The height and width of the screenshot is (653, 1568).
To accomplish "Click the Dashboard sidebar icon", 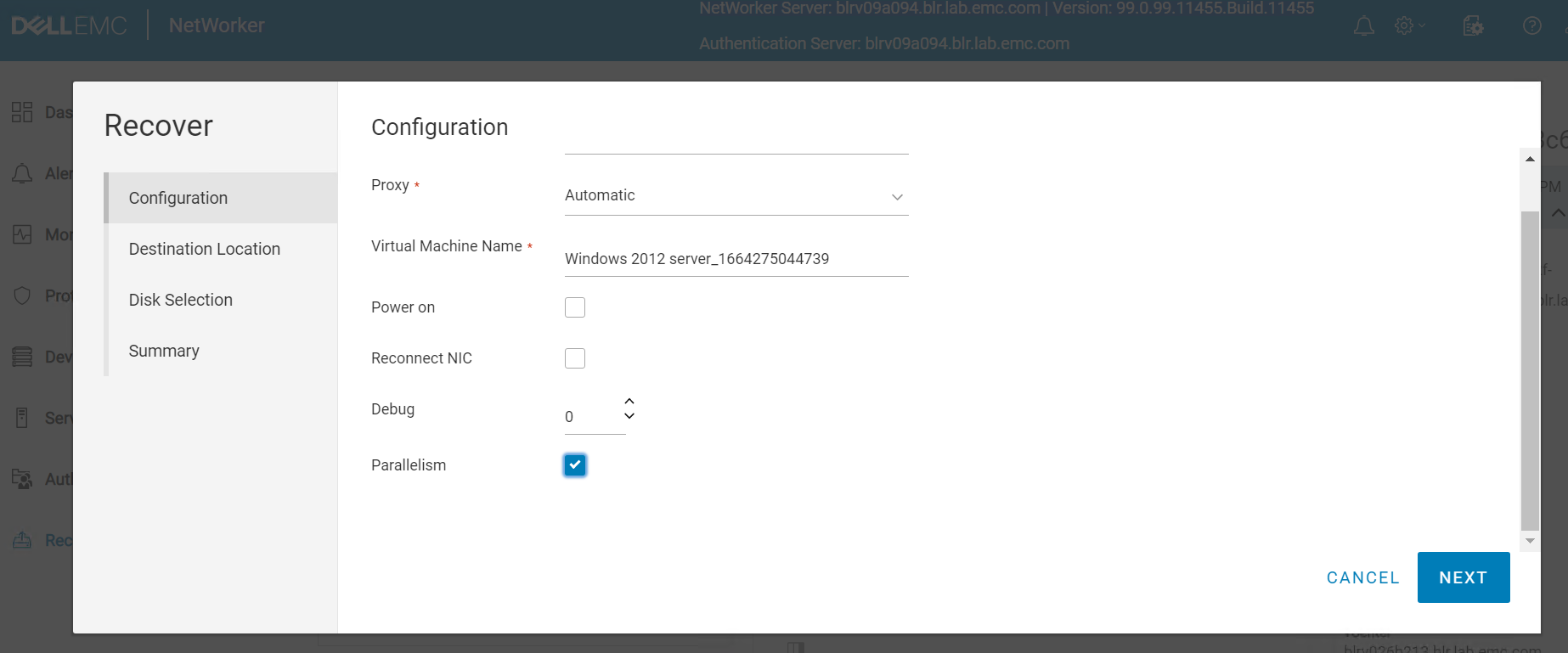I will click(22, 112).
